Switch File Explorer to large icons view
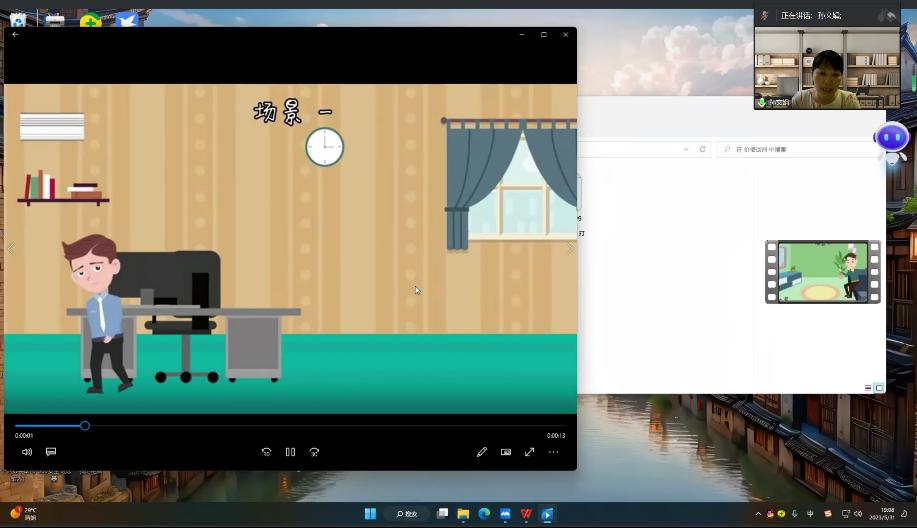The height and width of the screenshot is (528, 917). pos(879,388)
